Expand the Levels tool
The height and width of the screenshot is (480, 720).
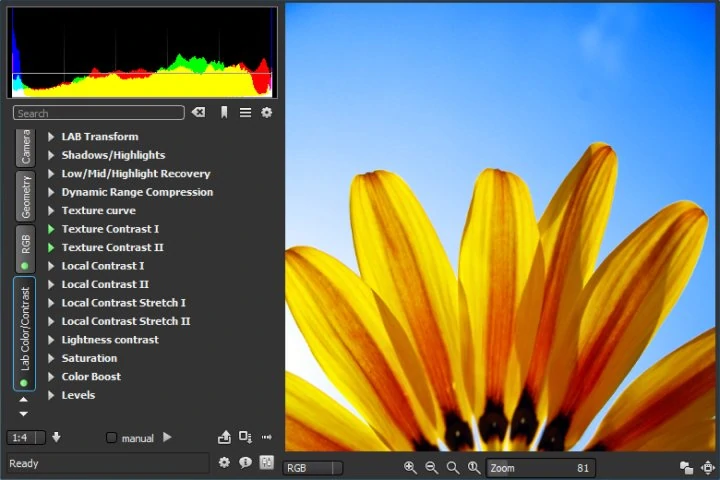[x=51, y=395]
